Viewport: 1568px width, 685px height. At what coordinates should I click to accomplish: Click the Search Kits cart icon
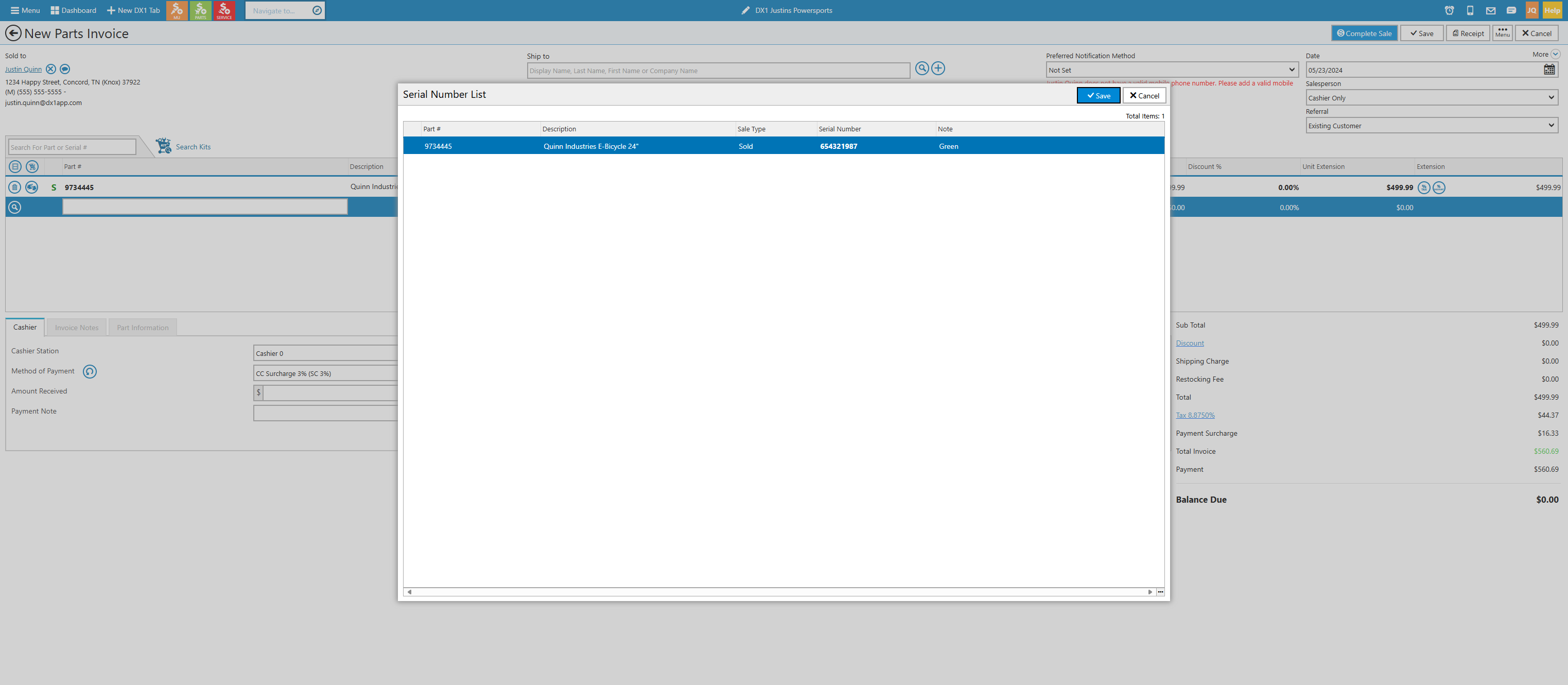164,146
